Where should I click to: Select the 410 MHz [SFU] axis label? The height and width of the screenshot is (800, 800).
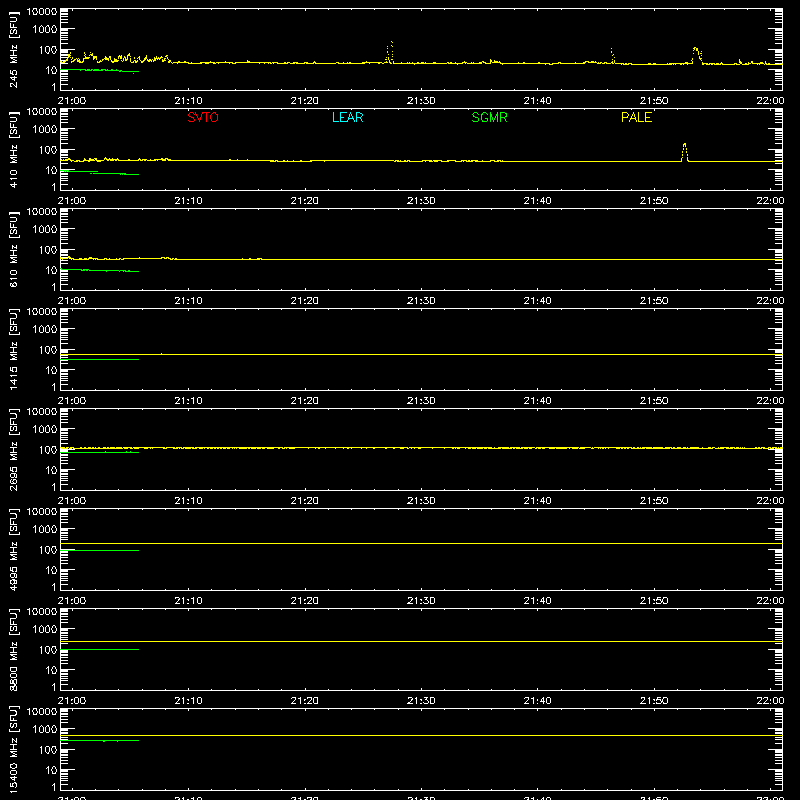[13, 150]
